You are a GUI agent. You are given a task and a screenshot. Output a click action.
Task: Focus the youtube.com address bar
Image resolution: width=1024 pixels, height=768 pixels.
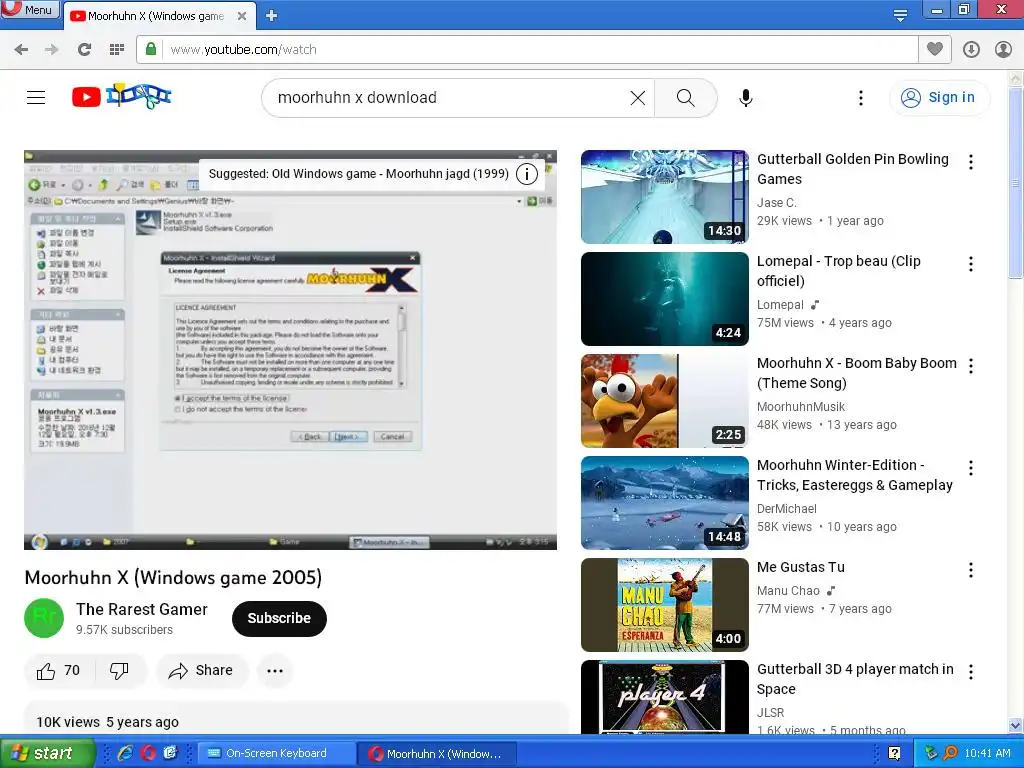[x=527, y=50]
